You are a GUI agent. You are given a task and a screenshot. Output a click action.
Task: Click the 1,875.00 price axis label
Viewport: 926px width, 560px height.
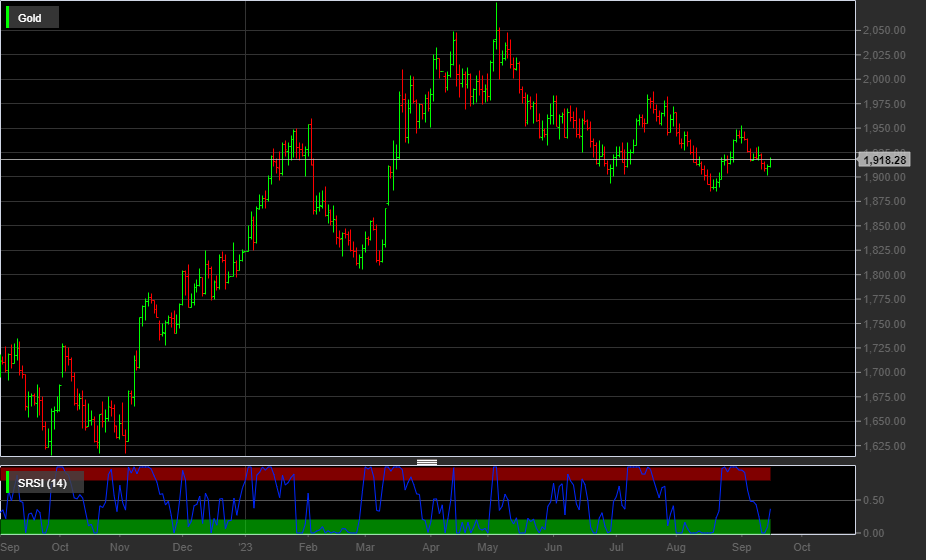click(x=884, y=201)
